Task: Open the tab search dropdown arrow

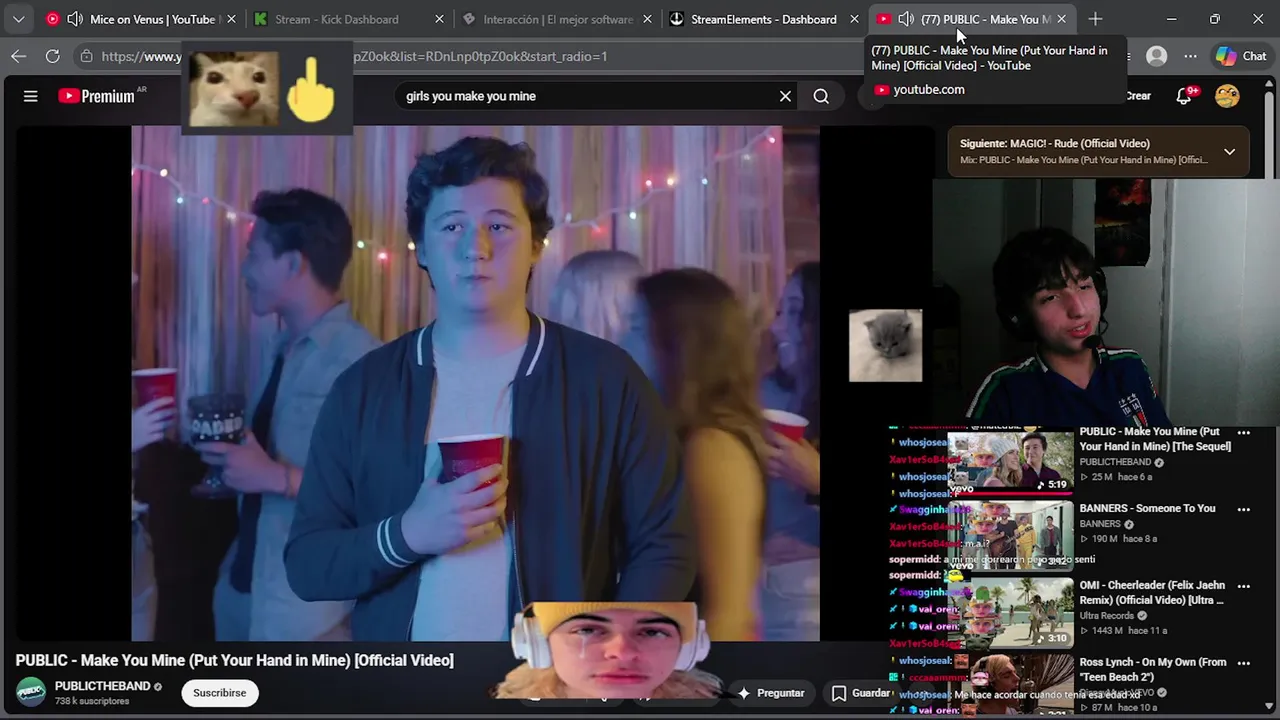Action: tap(18, 19)
